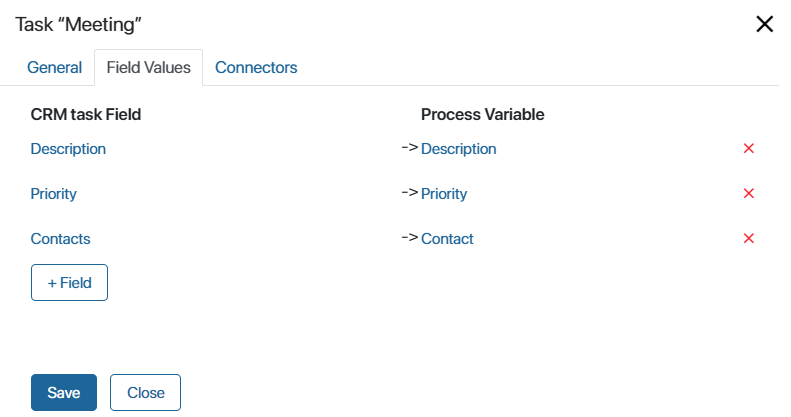Viewport: 791px width, 417px height.
Task: Delete the Priority field mapping row
Action: [x=749, y=193]
